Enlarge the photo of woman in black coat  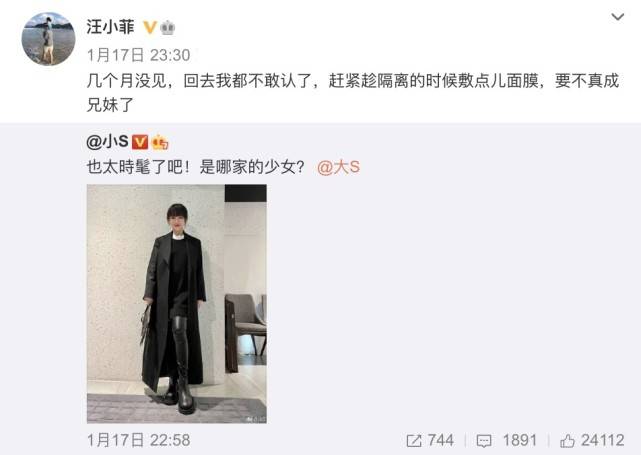tap(177, 304)
